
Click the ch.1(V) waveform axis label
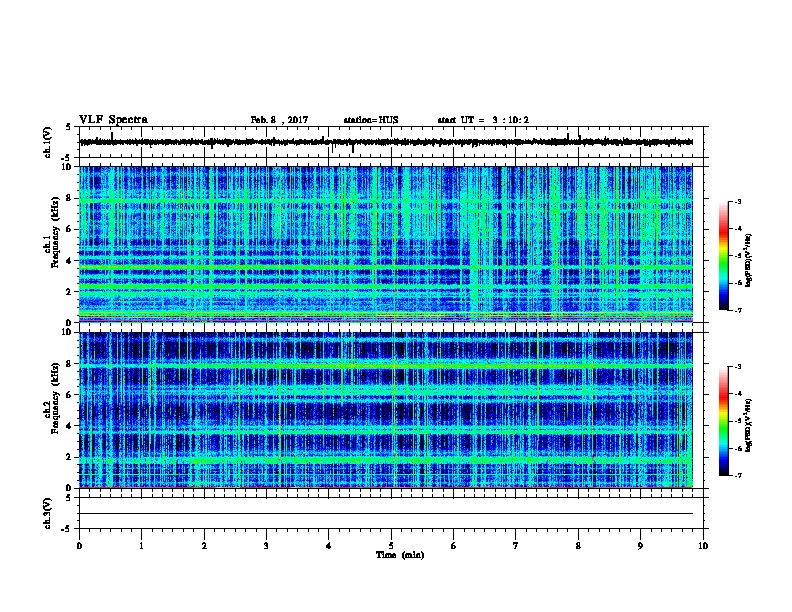point(48,142)
